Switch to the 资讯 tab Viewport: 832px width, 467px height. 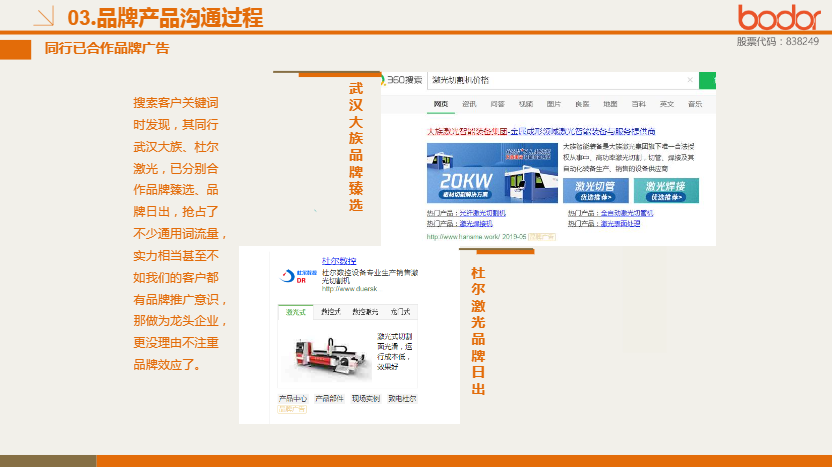(469, 104)
